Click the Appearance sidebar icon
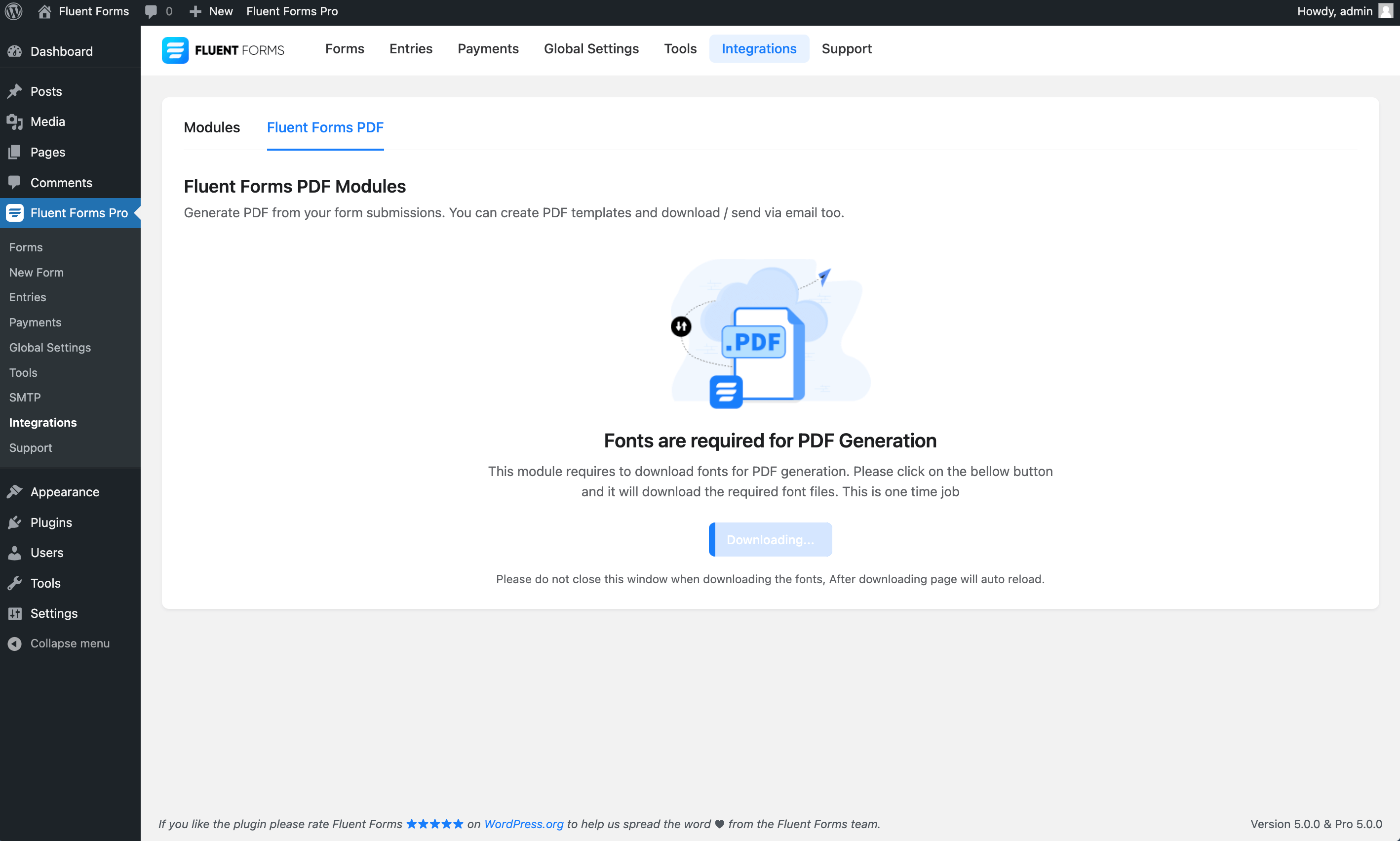Image resolution: width=1400 pixels, height=841 pixels. point(14,491)
